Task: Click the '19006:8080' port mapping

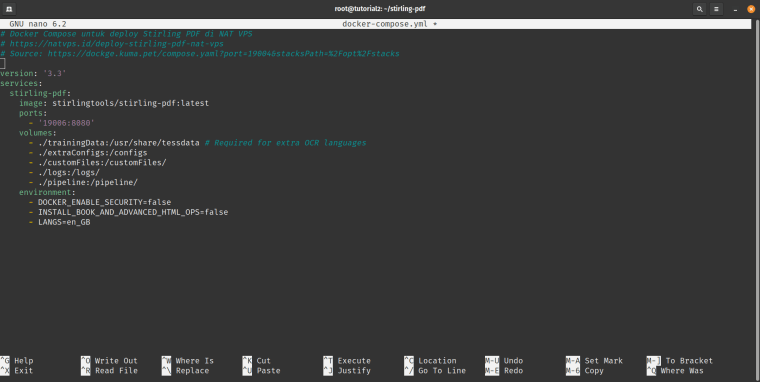Action: 66,123
